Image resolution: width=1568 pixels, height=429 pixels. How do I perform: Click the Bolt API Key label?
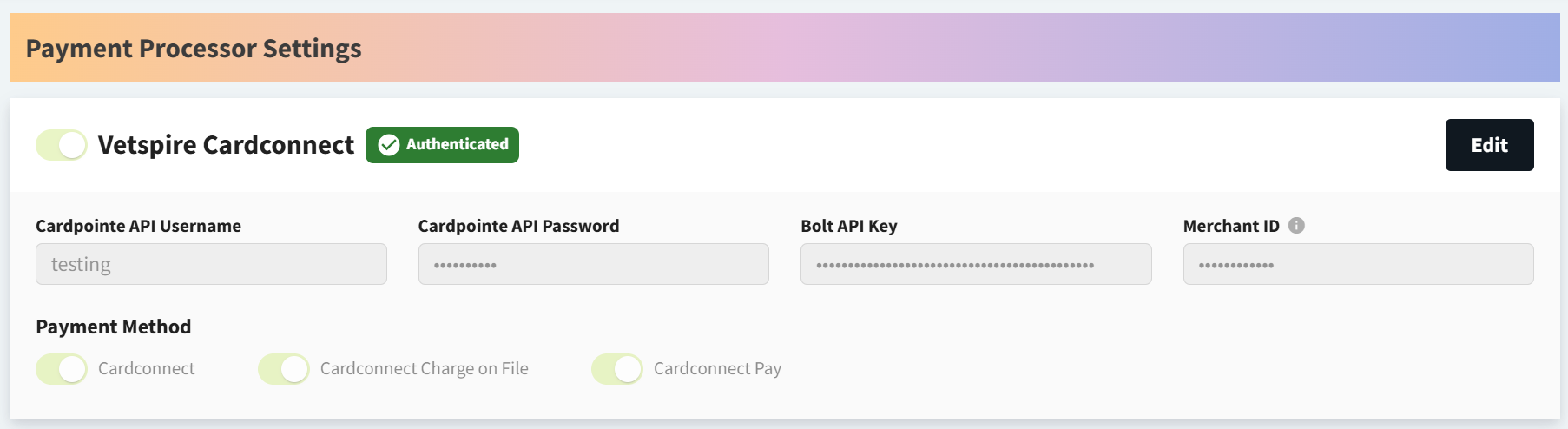click(x=848, y=226)
